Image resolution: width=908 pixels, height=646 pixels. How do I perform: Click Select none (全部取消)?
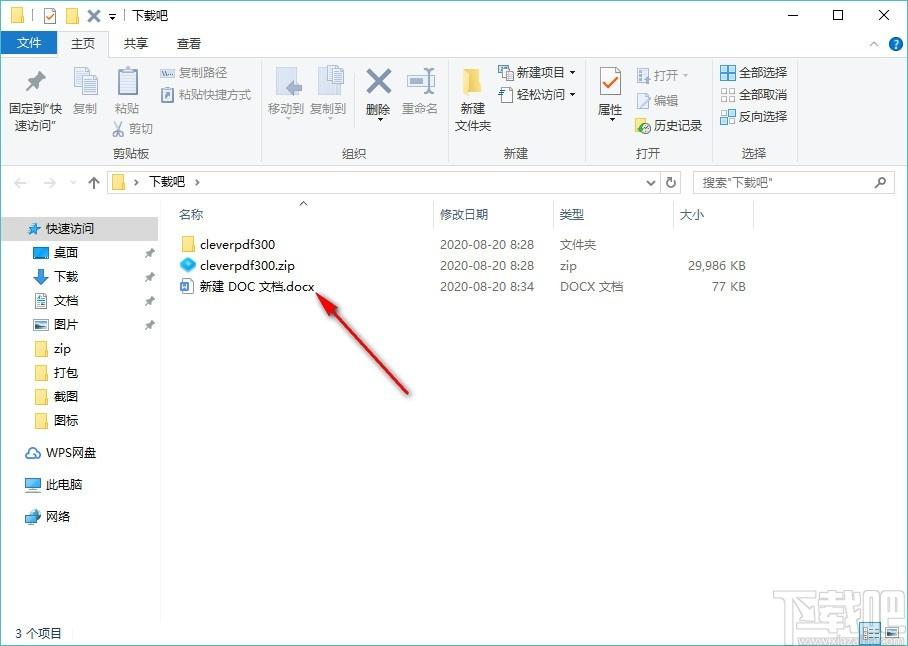[753, 94]
